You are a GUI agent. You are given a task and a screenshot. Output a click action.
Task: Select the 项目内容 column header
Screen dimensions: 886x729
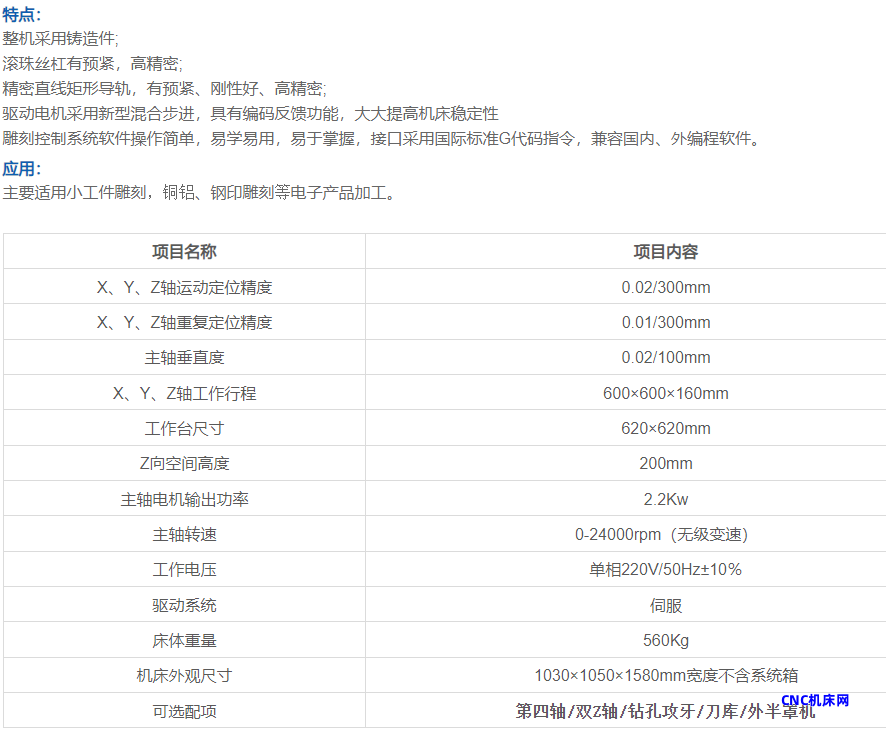coord(665,251)
